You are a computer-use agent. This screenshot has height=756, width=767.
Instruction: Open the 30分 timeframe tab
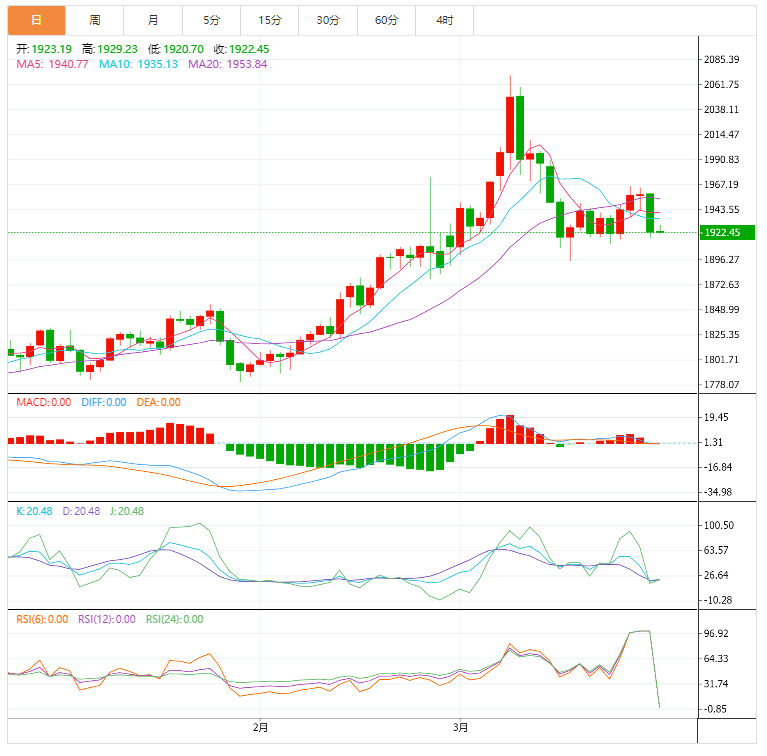coord(328,21)
